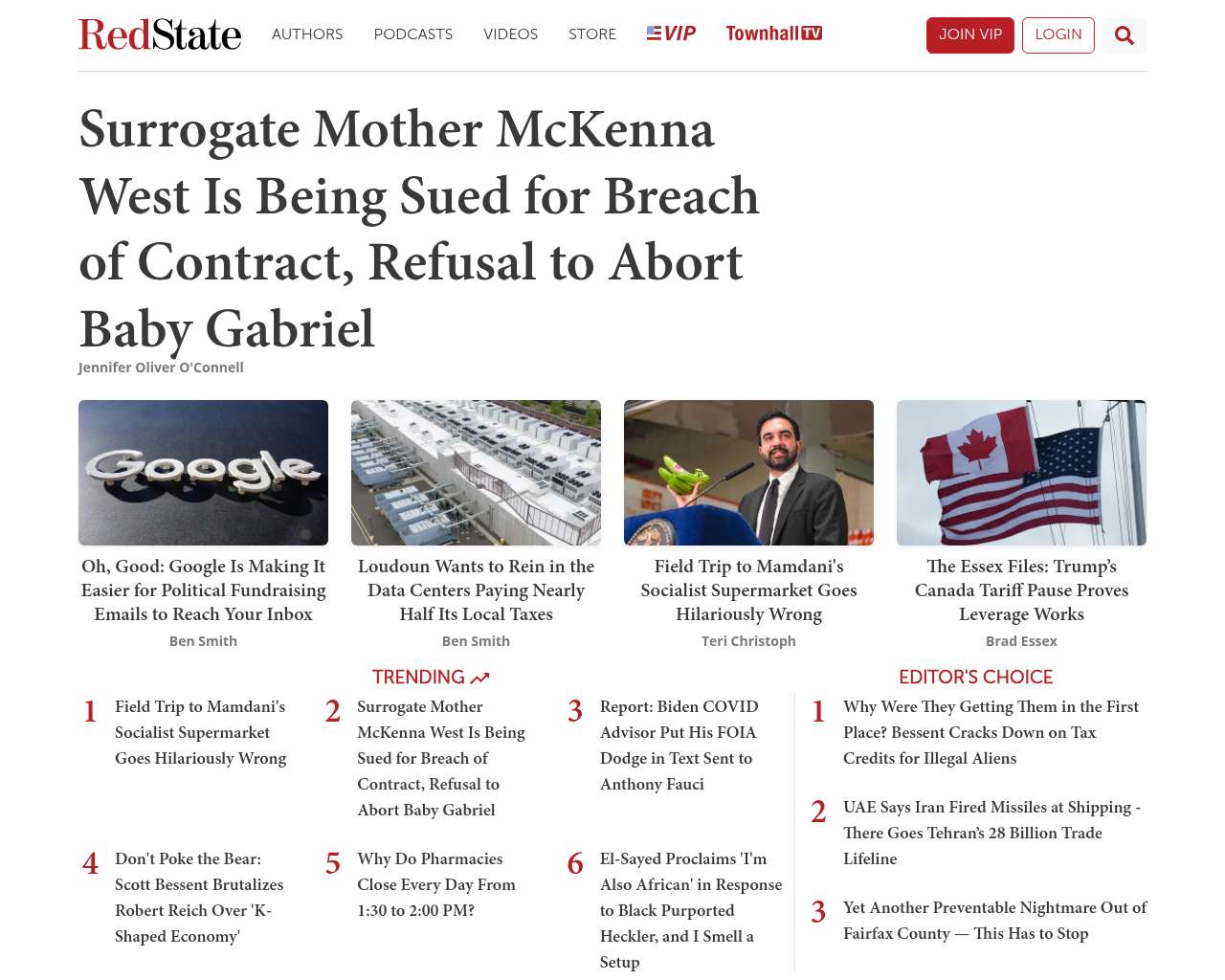The height and width of the screenshot is (980, 1225).
Task: Open the Surrogate Mother McKenna West headline
Action: 419,229
